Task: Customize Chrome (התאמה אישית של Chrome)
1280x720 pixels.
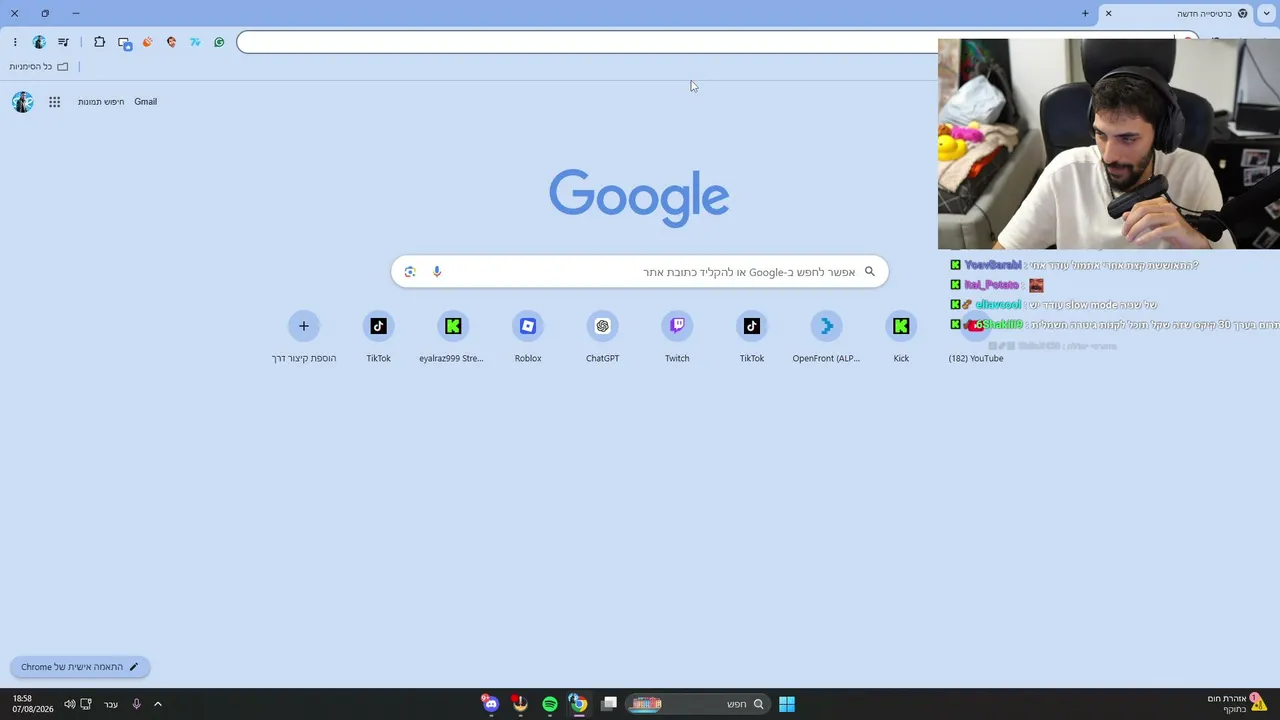Action: (x=80, y=667)
